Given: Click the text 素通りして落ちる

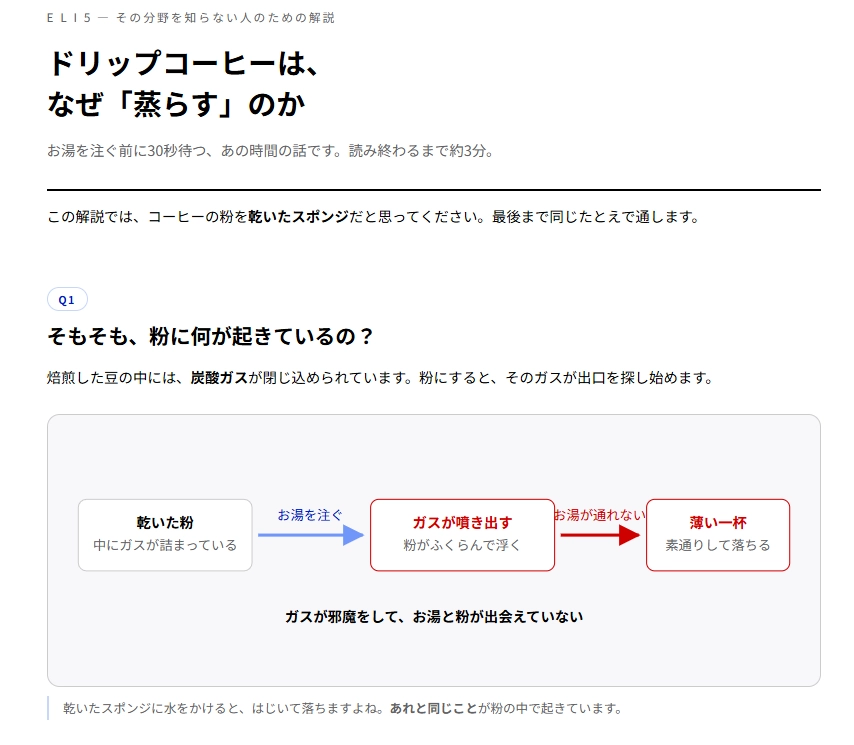Looking at the screenshot, I should (x=718, y=545).
